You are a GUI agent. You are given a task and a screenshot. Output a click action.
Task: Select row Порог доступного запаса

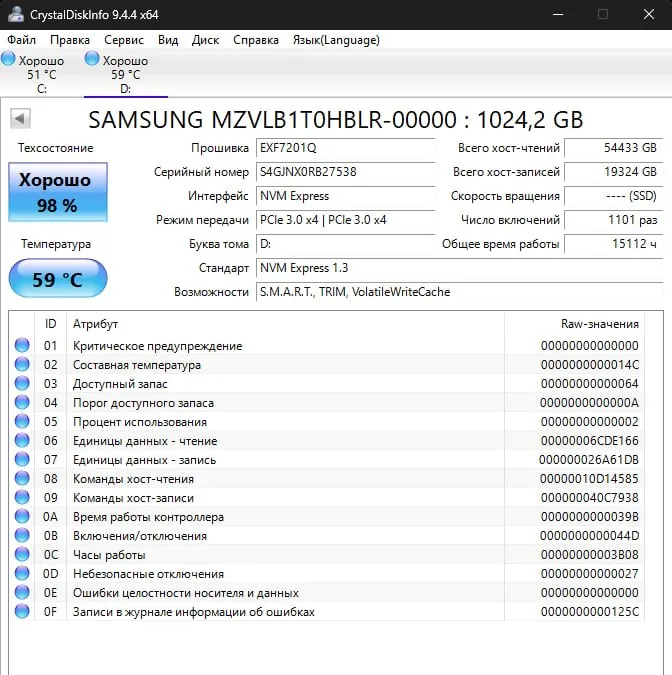tap(327, 403)
